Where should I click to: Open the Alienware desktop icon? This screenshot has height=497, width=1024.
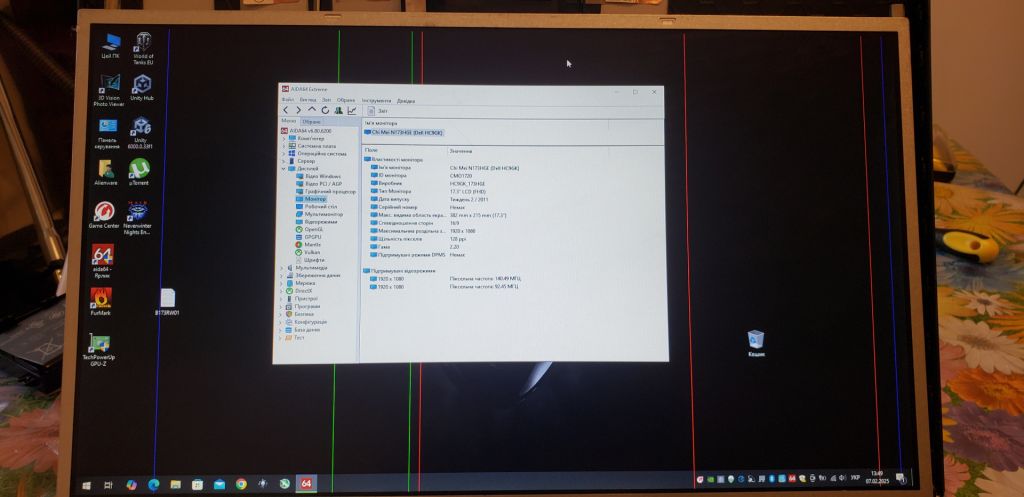pyautogui.click(x=106, y=173)
